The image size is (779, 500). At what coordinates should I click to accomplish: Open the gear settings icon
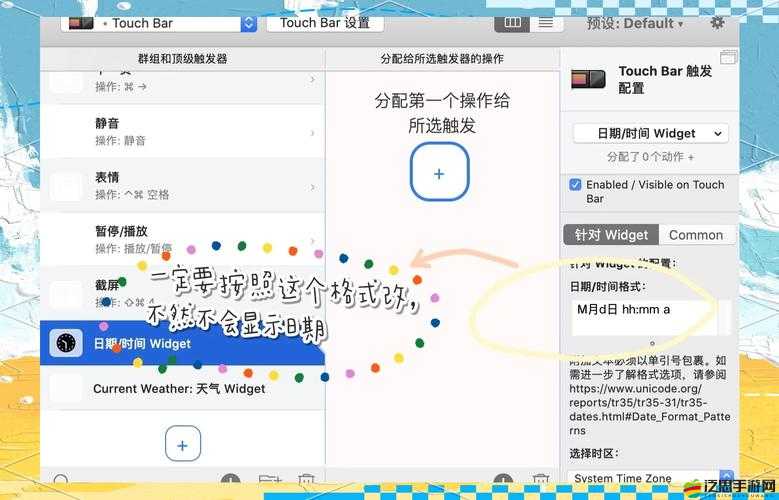pos(717,23)
